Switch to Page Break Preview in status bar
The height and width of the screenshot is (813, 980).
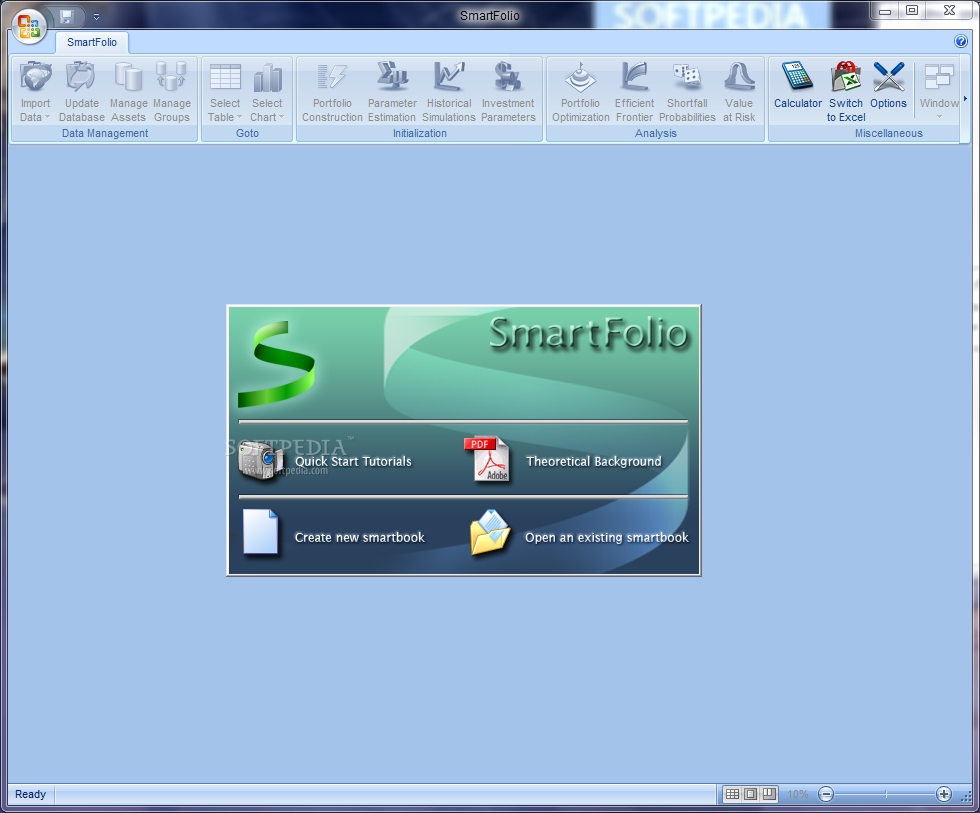point(769,794)
